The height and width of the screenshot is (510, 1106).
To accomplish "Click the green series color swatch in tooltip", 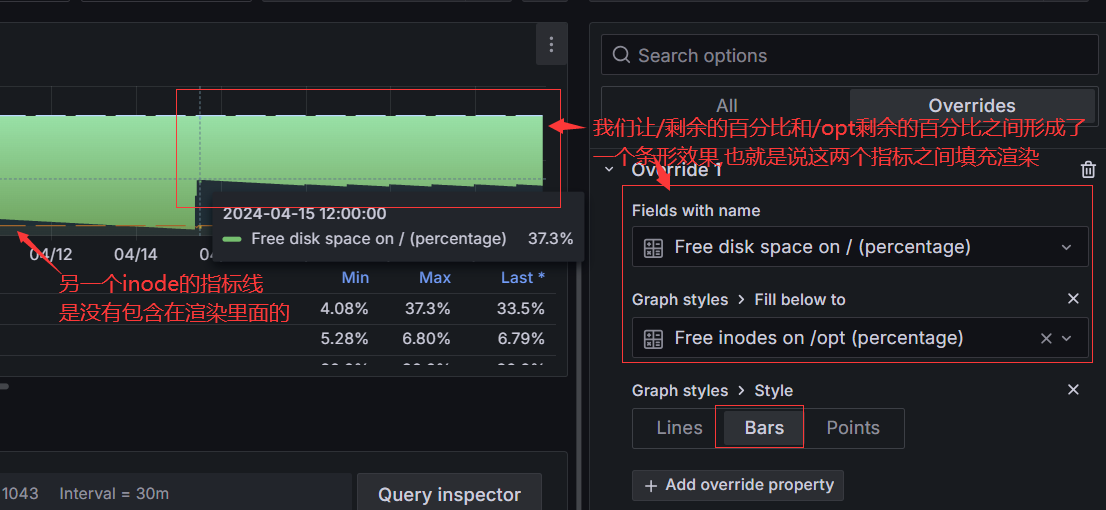I will click(x=233, y=239).
